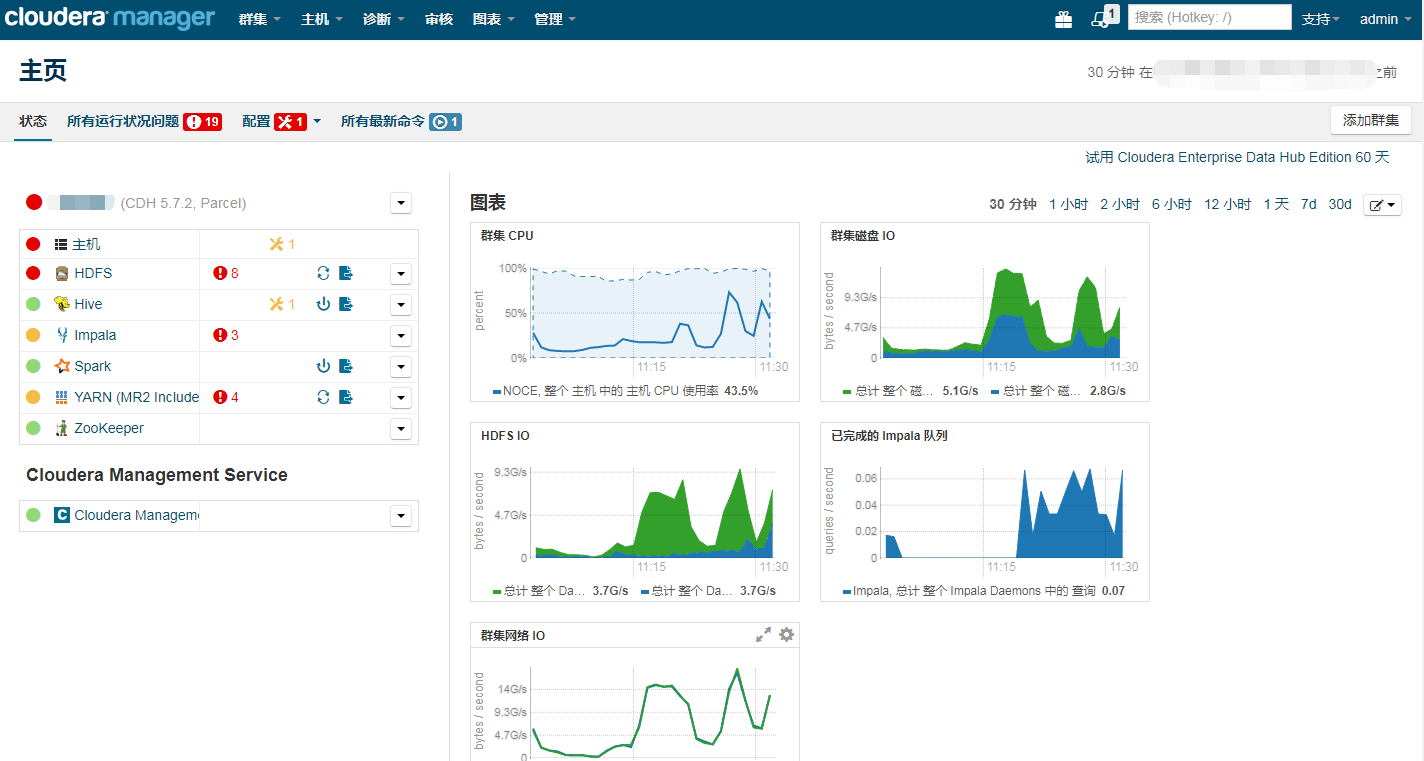Image resolution: width=1424 pixels, height=761 pixels.
Task: Set time range to 1 小时
Action: pyautogui.click(x=1068, y=204)
